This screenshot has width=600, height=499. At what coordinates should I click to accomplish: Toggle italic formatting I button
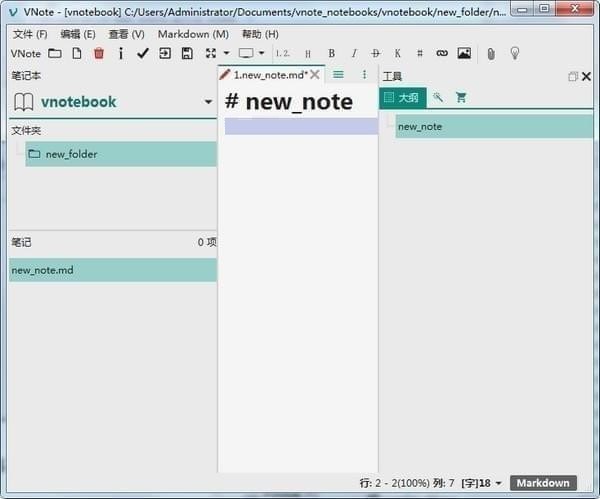tap(354, 53)
